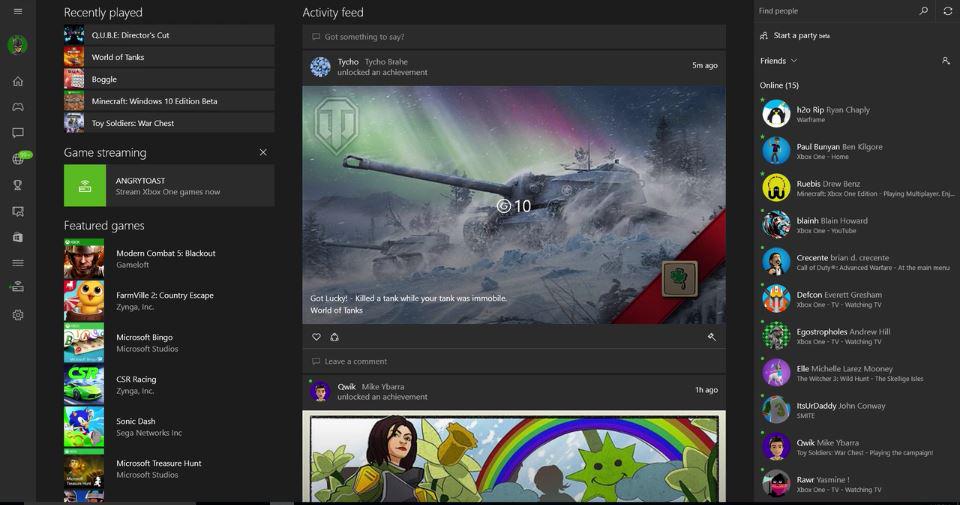The width and height of the screenshot is (961, 505).
Task: Click the person icon beside Friends
Action: click(x=946, y=61)
